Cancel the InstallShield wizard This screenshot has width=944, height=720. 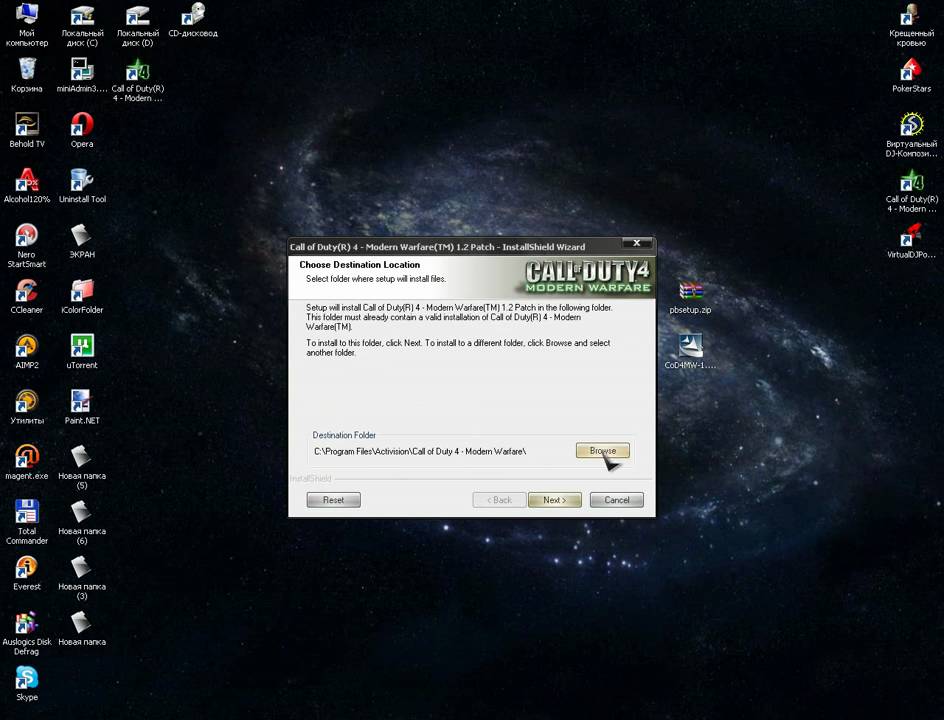pos(616,500)
